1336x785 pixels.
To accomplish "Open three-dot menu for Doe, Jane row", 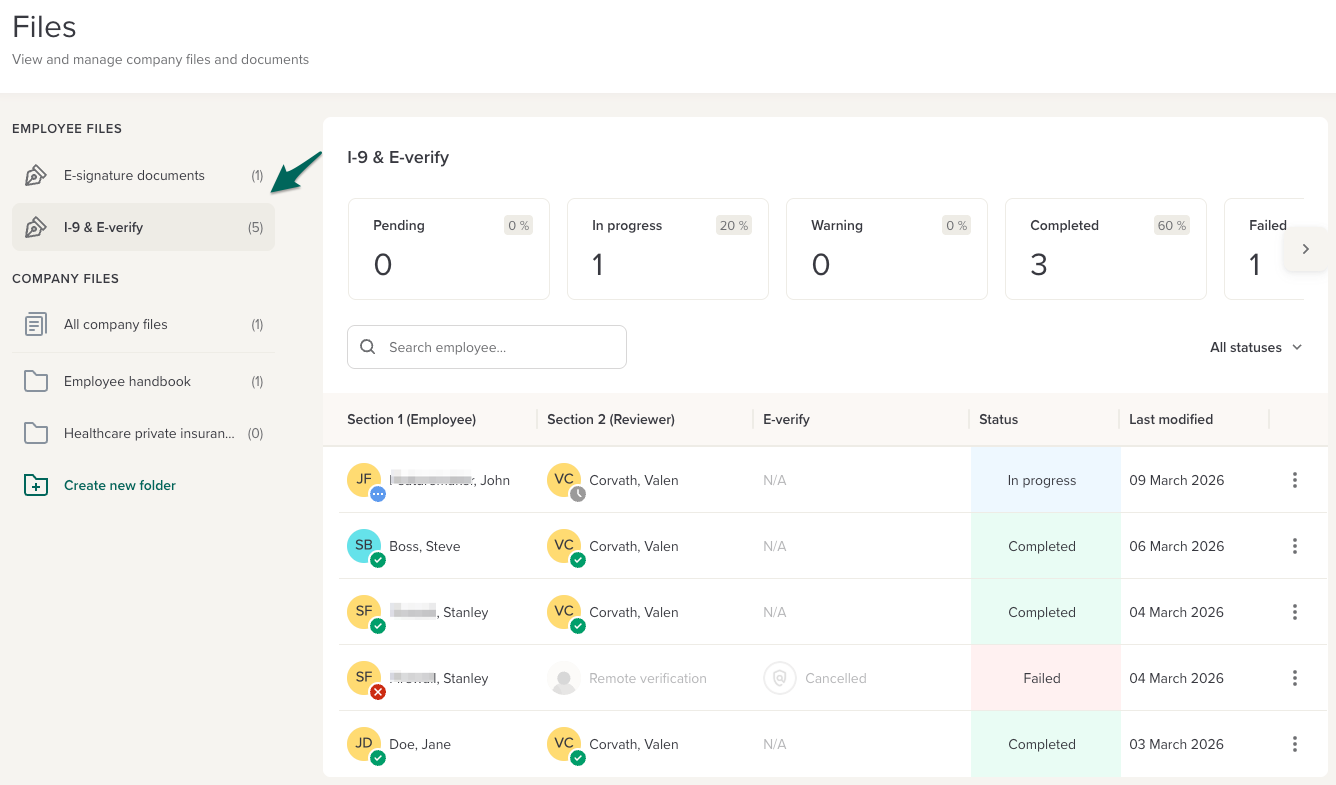I will pos(1294,744).
